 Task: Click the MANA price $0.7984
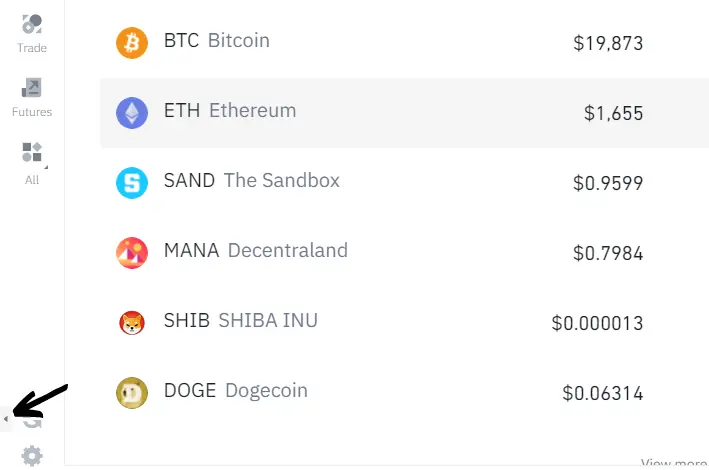click(x=608, y=253)
